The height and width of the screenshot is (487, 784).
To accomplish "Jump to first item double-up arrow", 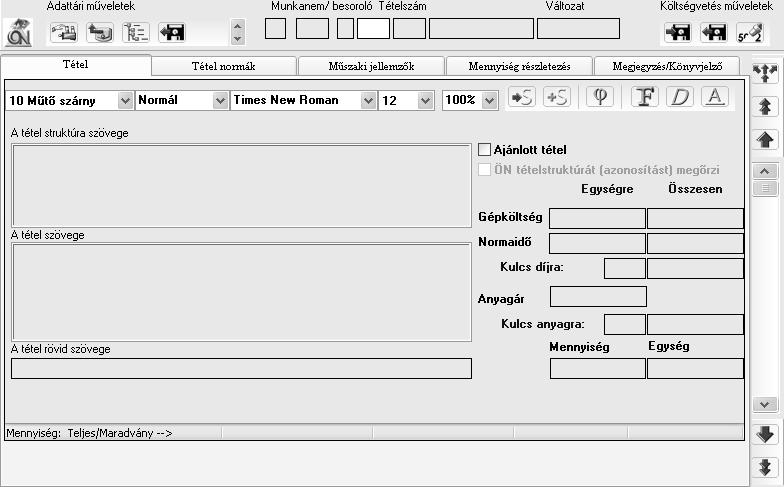I will 766,106.
